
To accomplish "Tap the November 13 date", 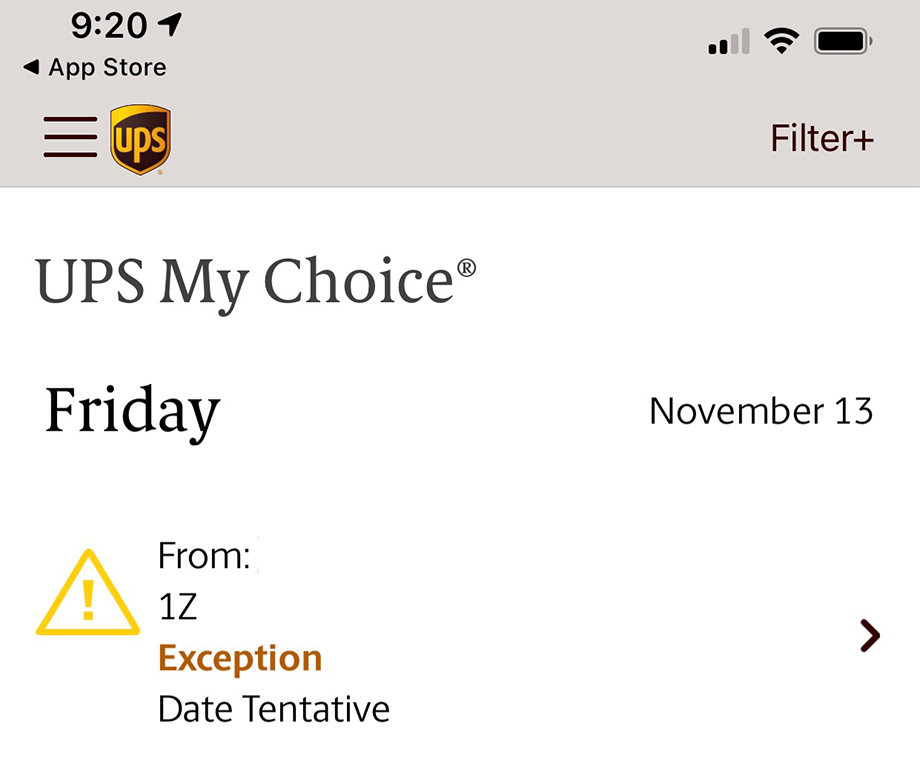I will [761, 411].
